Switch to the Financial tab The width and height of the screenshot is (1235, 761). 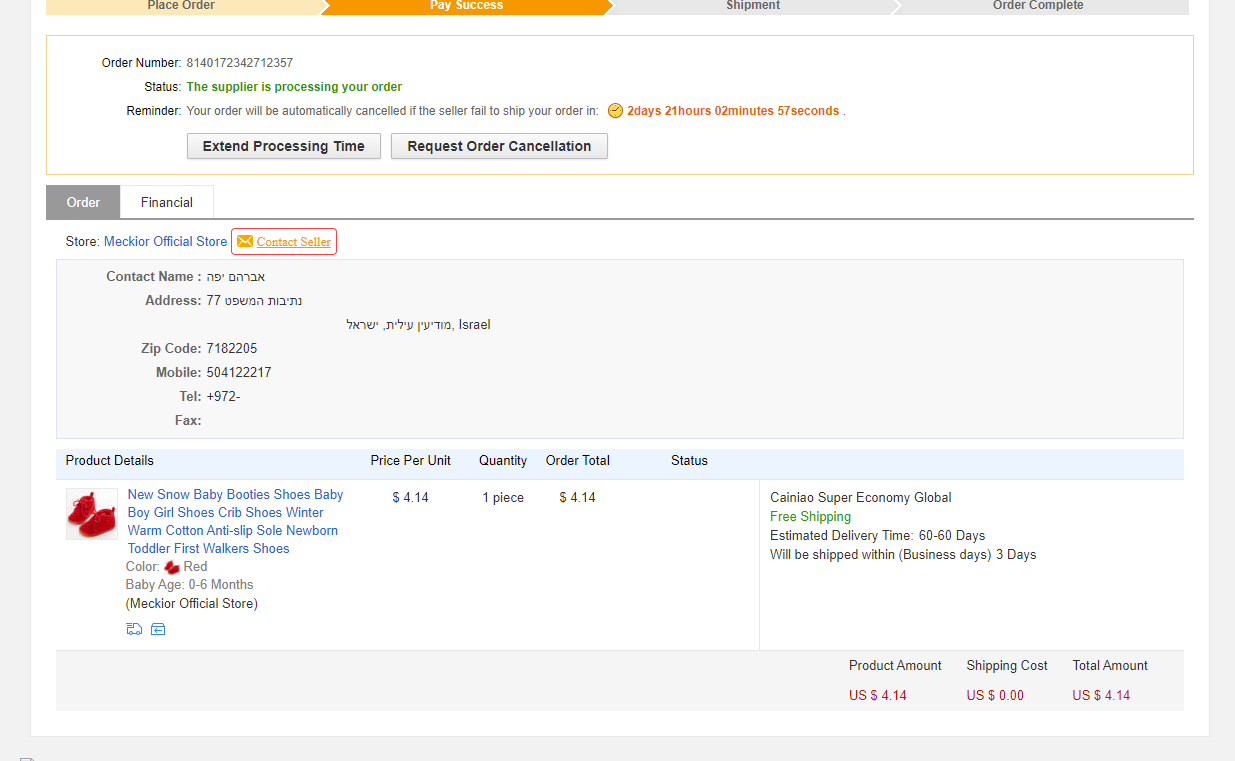[x=166, y=202]
